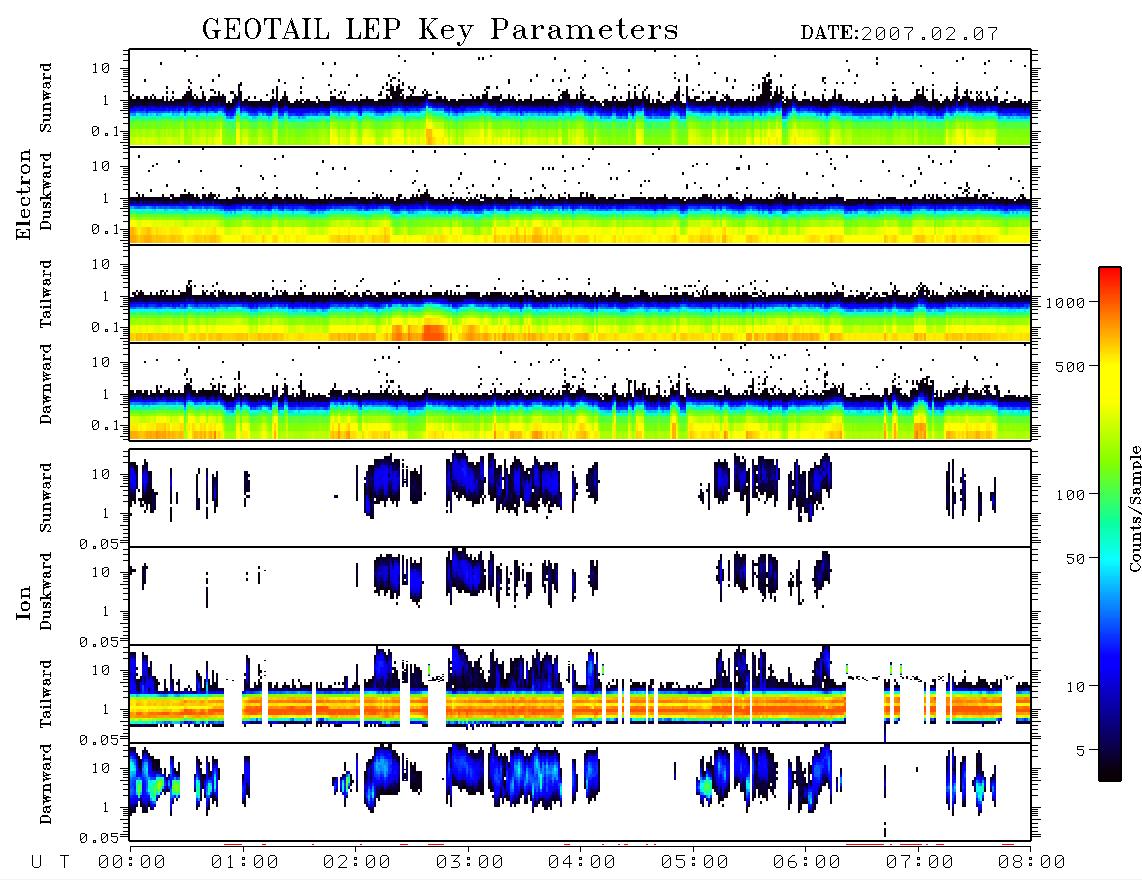1142x880 pixels.
Task: Click the Counts/Sample colorbar title
Action: [1134, 509]
